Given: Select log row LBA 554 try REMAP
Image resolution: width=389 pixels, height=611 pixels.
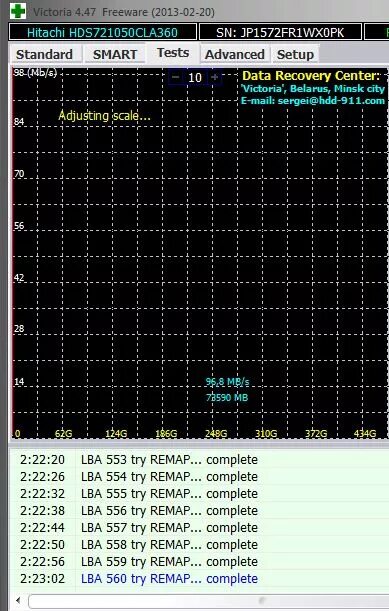Looking at the screenshot, I should [x=199, y=477].
